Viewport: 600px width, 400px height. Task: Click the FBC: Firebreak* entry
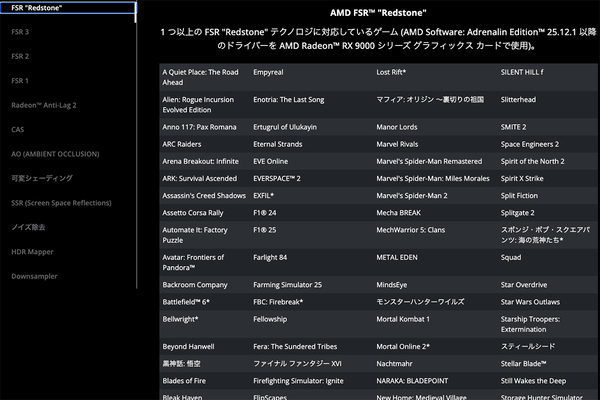click(278, 302)
